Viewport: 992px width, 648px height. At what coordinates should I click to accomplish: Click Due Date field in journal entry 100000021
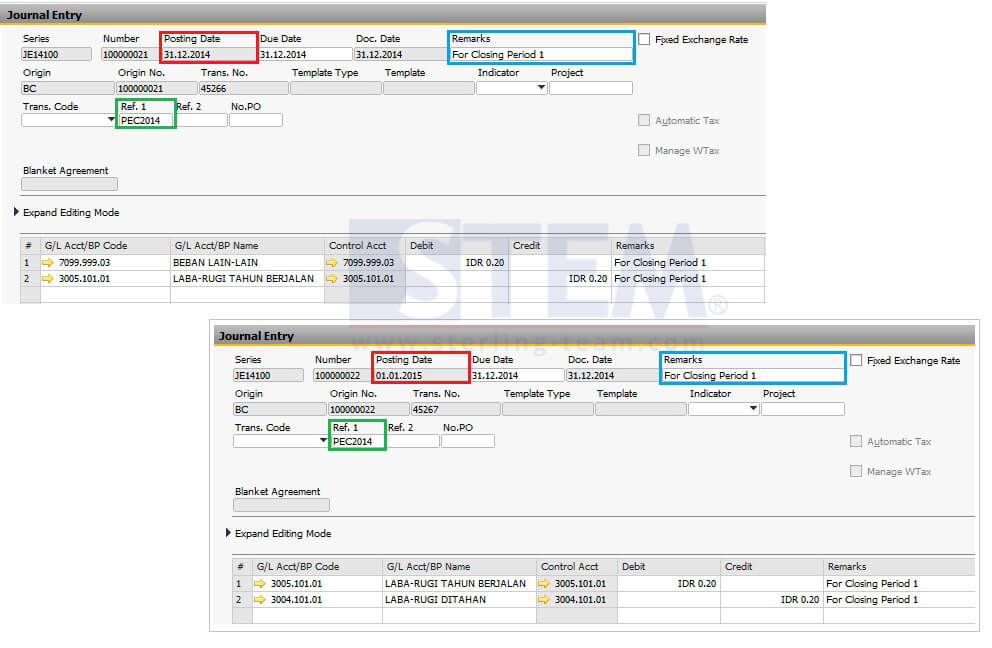tap(305, 54)
